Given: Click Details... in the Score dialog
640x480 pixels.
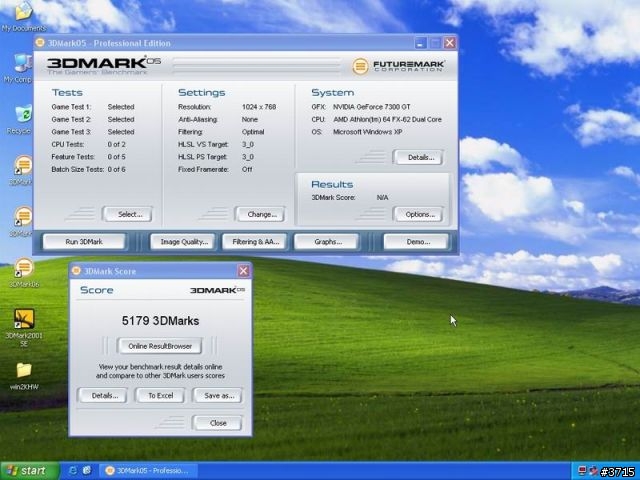Looking at the screenshot, I should pyautogui.click(x=102, y=396).
